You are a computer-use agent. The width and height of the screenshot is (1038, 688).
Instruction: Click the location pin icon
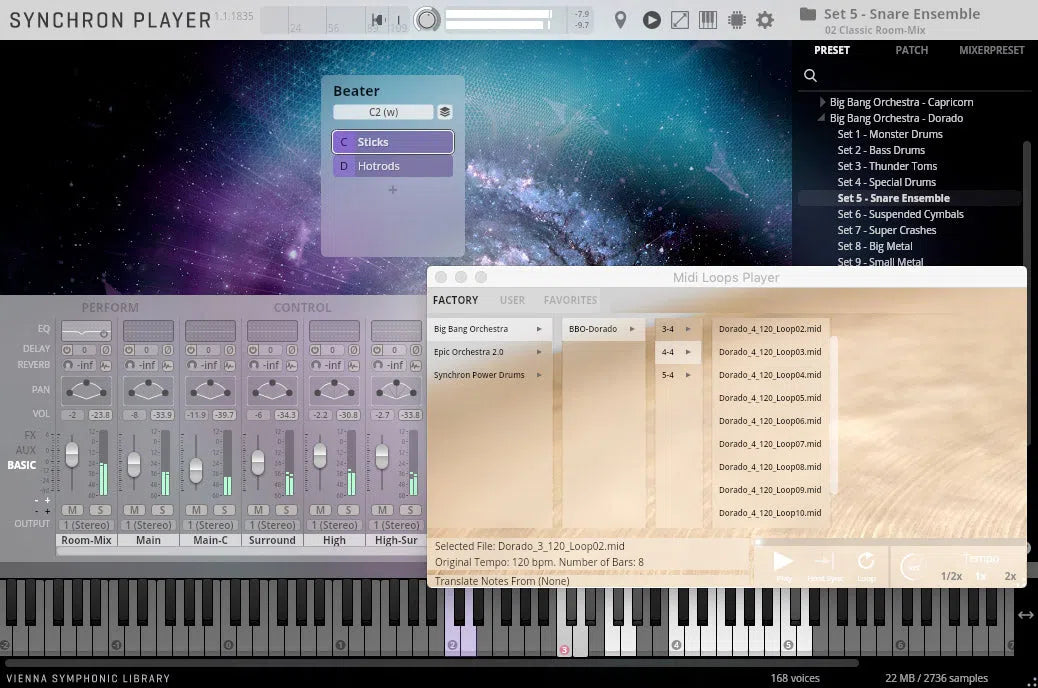(620, 20)
